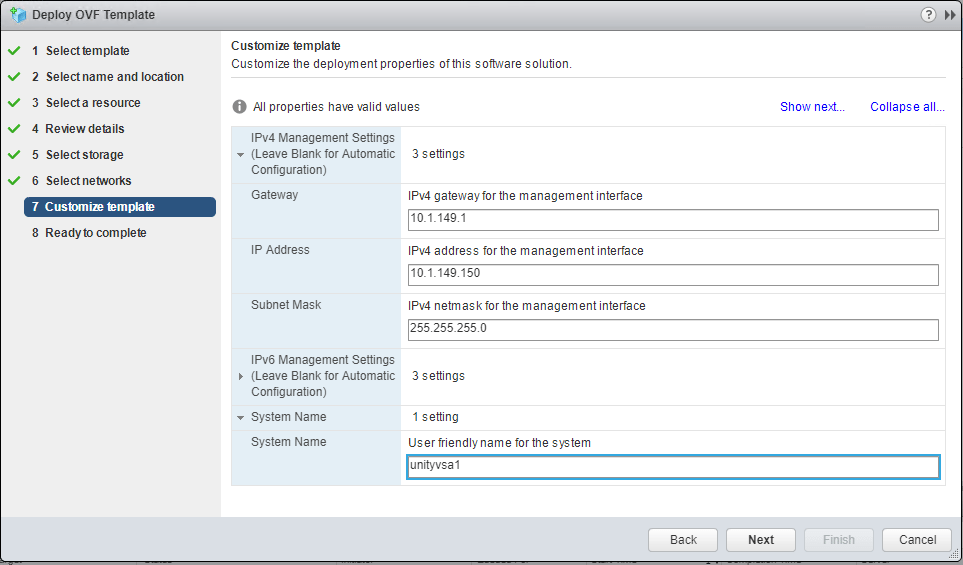Collapse the IPv4 Management Settings section
963x565 pixels.
pyautogui.click(x=240, y=155)
